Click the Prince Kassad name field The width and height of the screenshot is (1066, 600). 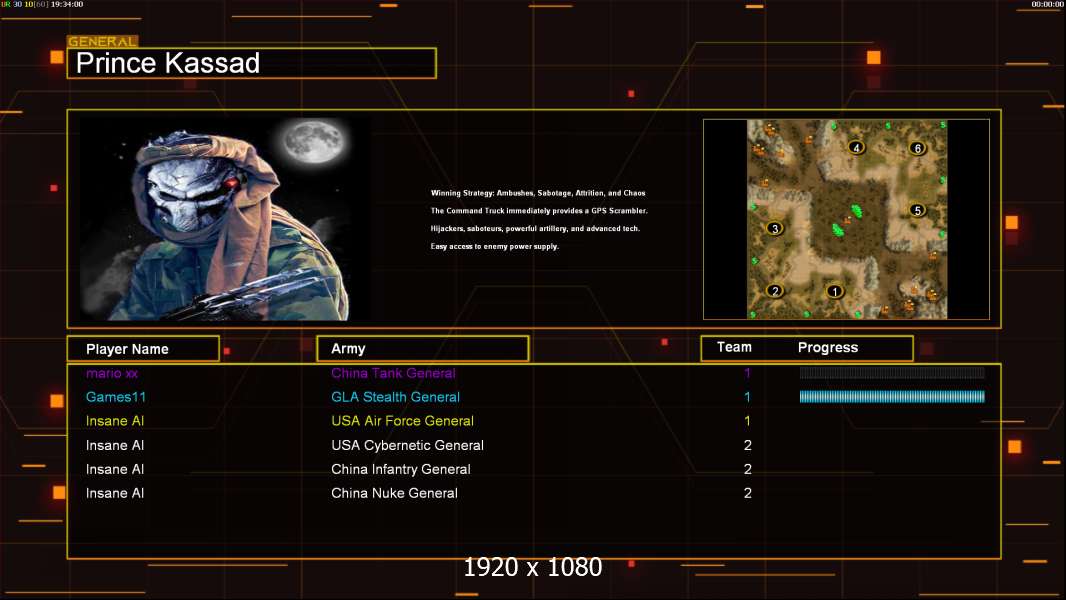pyautogui.click(x=252, y=63)
